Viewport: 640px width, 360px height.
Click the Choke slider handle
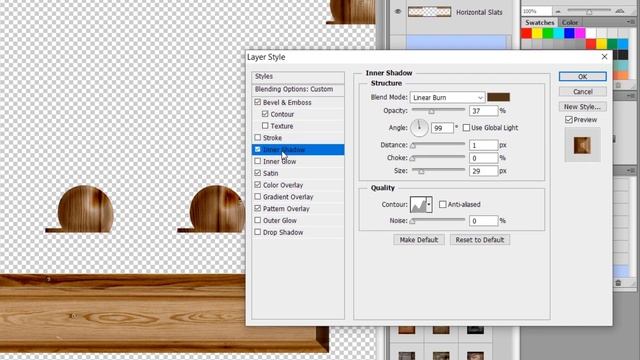(x=412, y=158)
